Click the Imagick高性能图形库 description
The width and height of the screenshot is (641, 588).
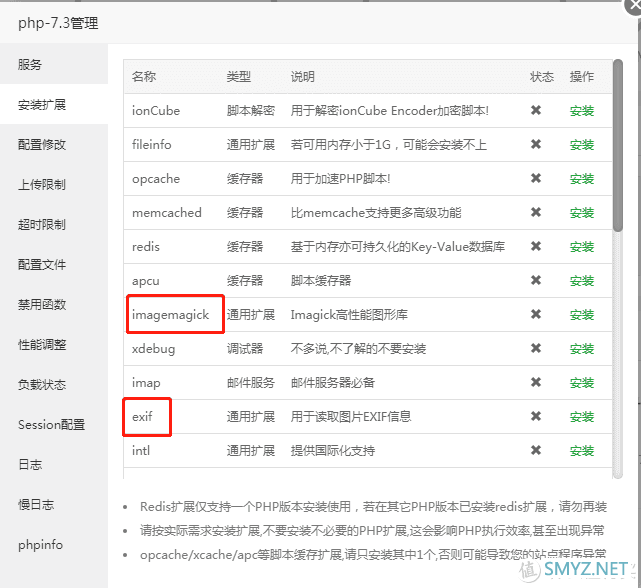tap(349, 315)
